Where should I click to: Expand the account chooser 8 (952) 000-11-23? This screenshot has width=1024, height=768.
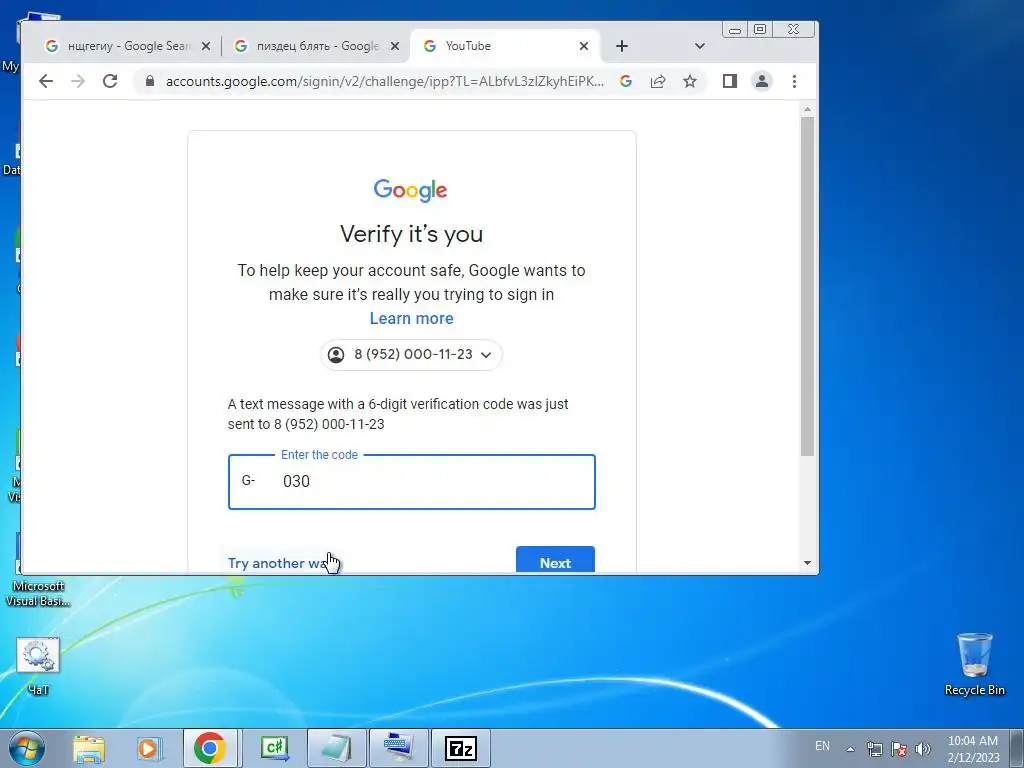click(x=411, y=355)
